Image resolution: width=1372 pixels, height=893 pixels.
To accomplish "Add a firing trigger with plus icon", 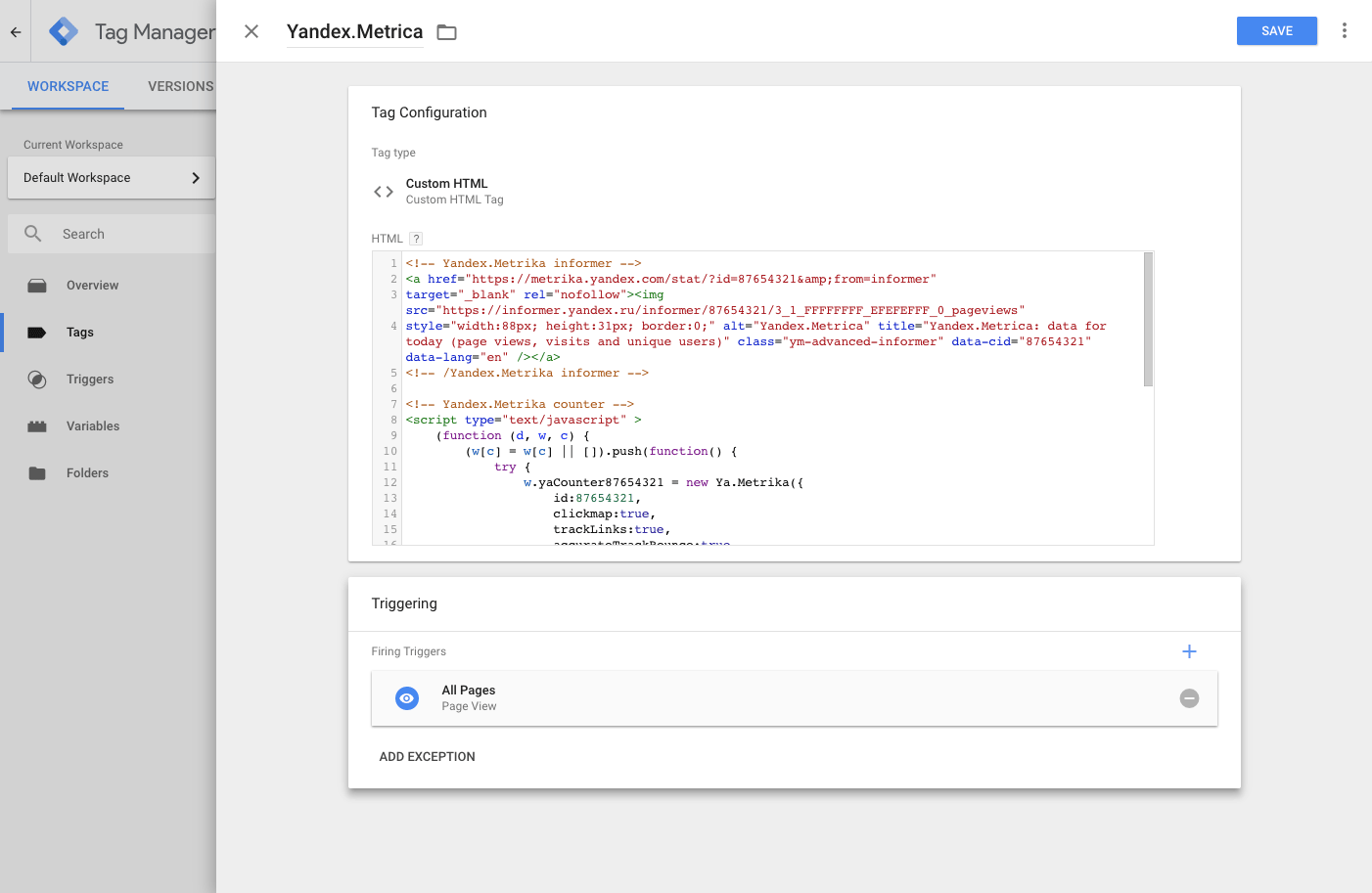I will (1189, 651).
